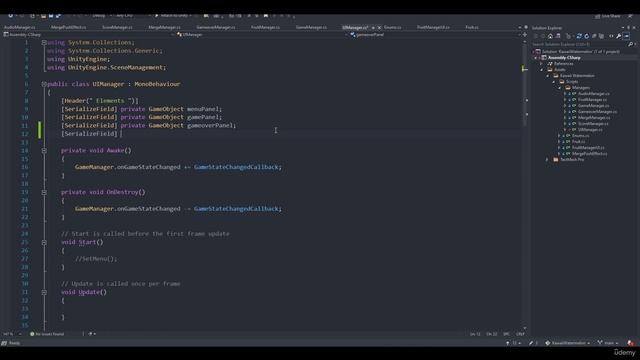Screen dimensions: 640x360
Task: Select Assembly-CSharp project node
Action: coord(564,58)
